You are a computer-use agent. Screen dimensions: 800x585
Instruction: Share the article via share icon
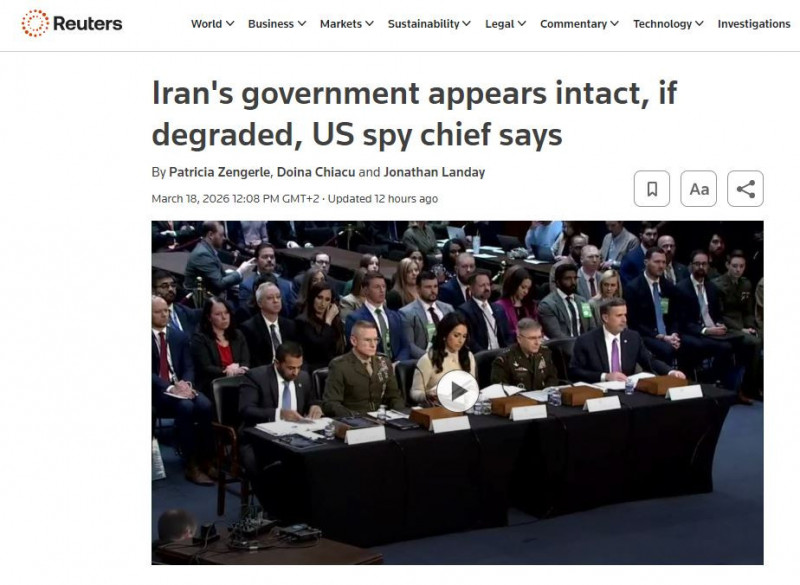tap(745, 189)
